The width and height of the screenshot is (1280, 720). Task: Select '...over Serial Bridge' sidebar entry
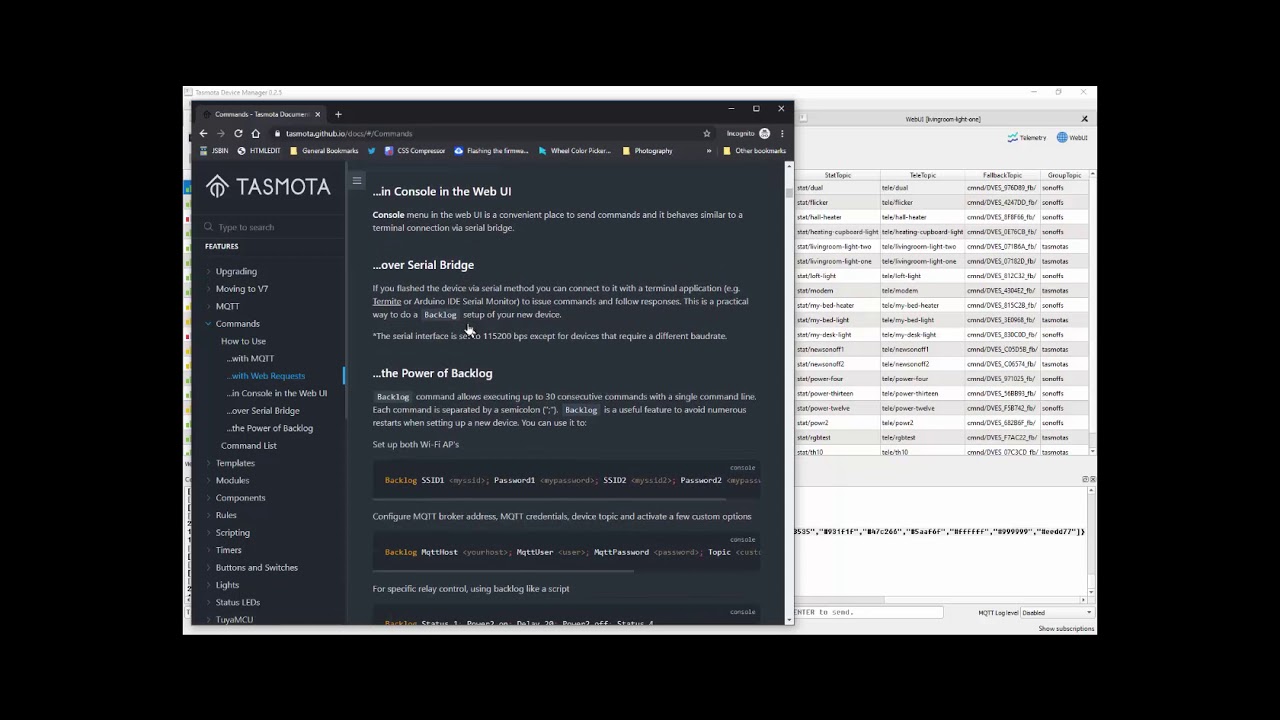tap(262, 411)
